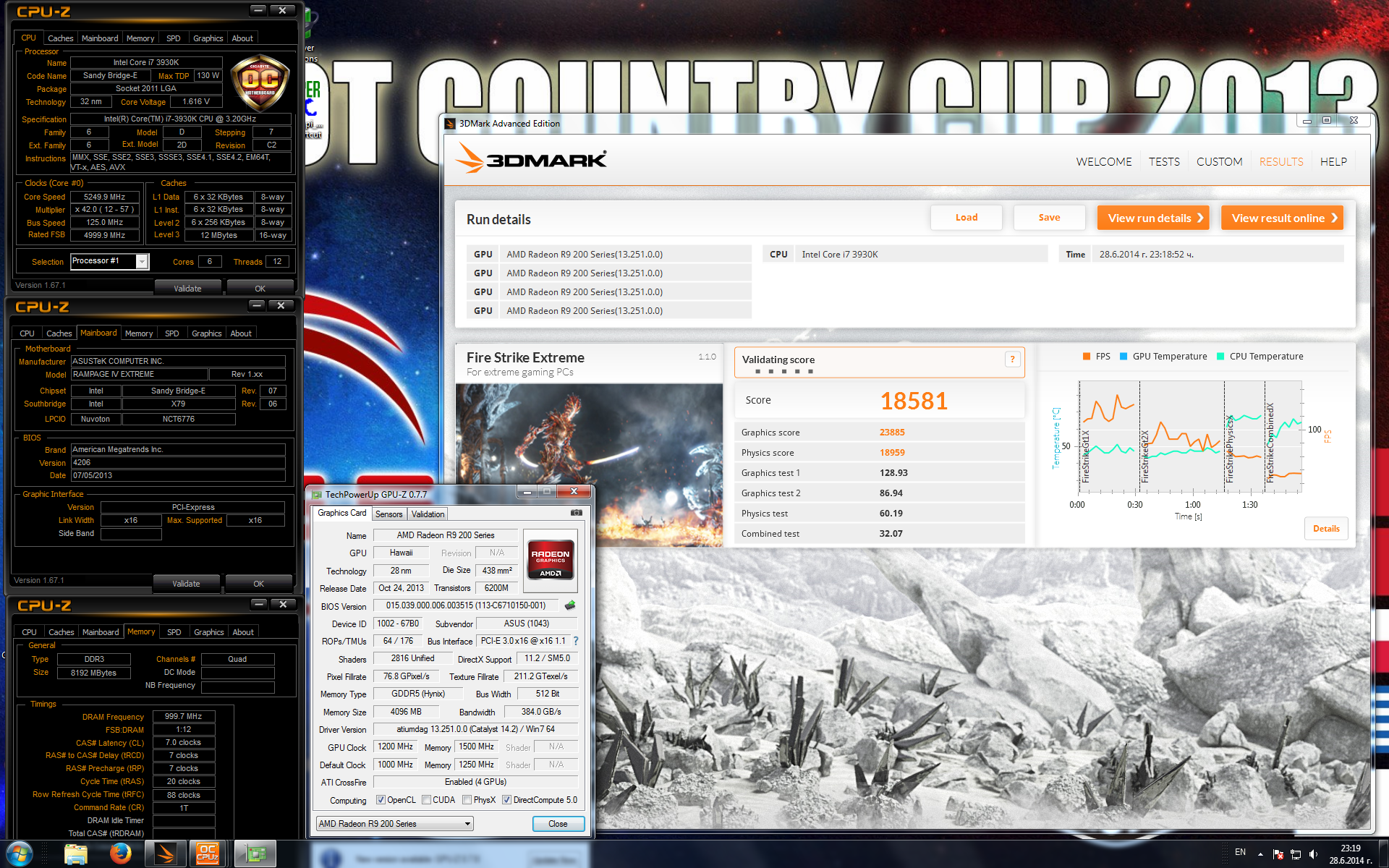
Task: Open Windows Explorer from the taskbar
Action: (75, 854)
